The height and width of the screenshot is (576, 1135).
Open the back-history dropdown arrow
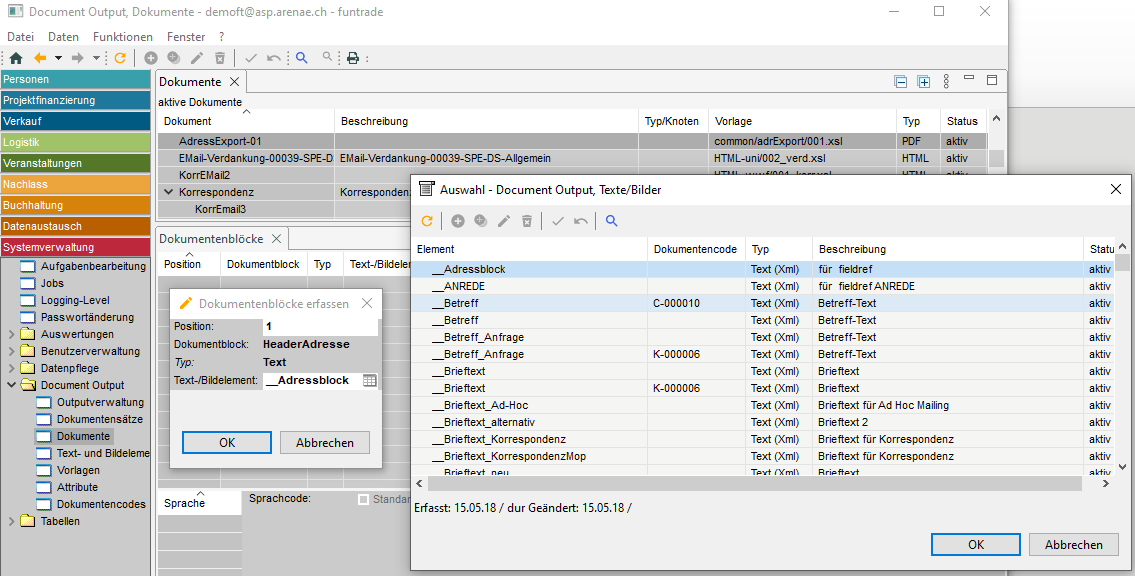pos(58,58)
